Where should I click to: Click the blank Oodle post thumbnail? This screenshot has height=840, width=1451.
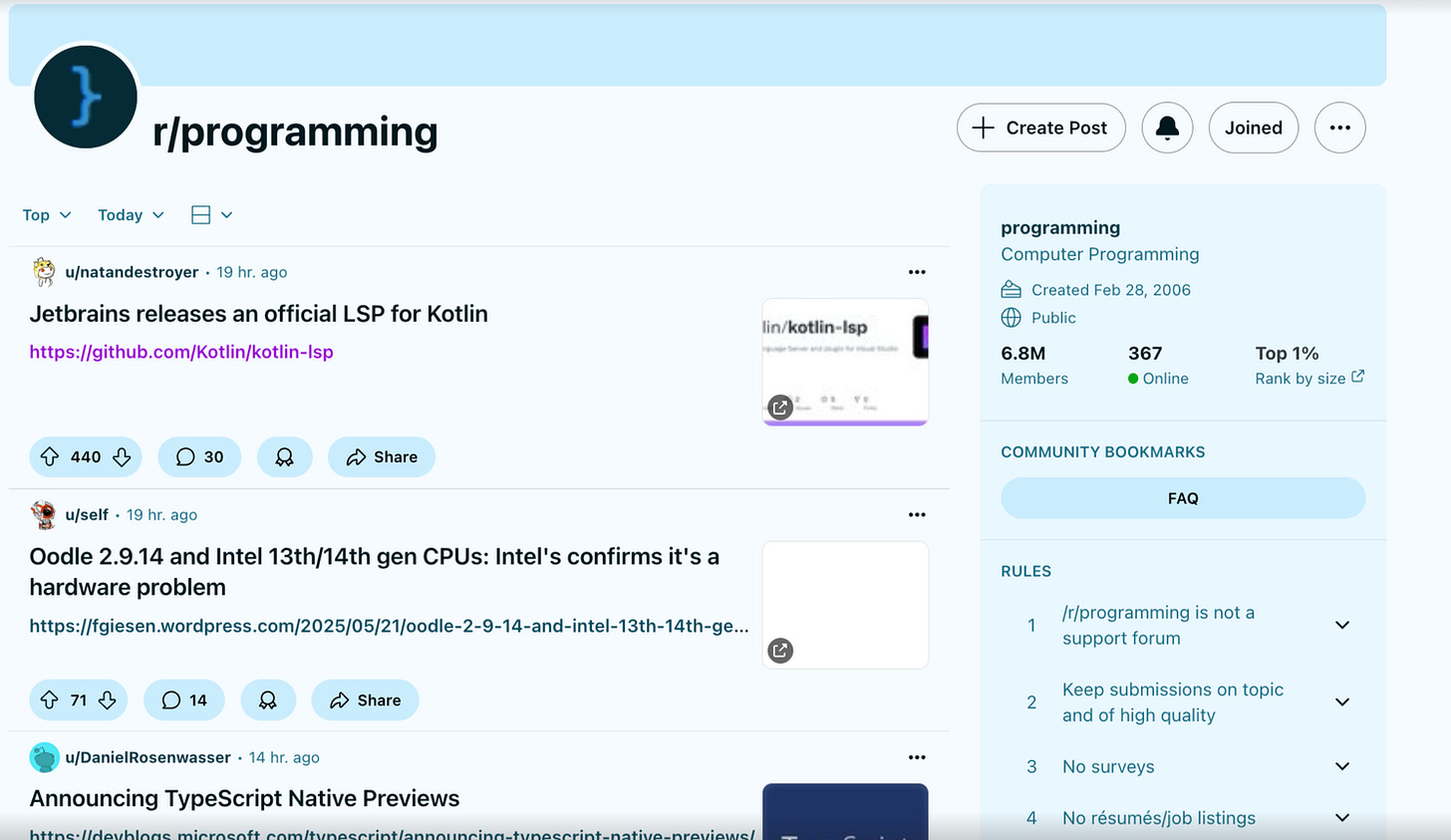coord(845,605)
